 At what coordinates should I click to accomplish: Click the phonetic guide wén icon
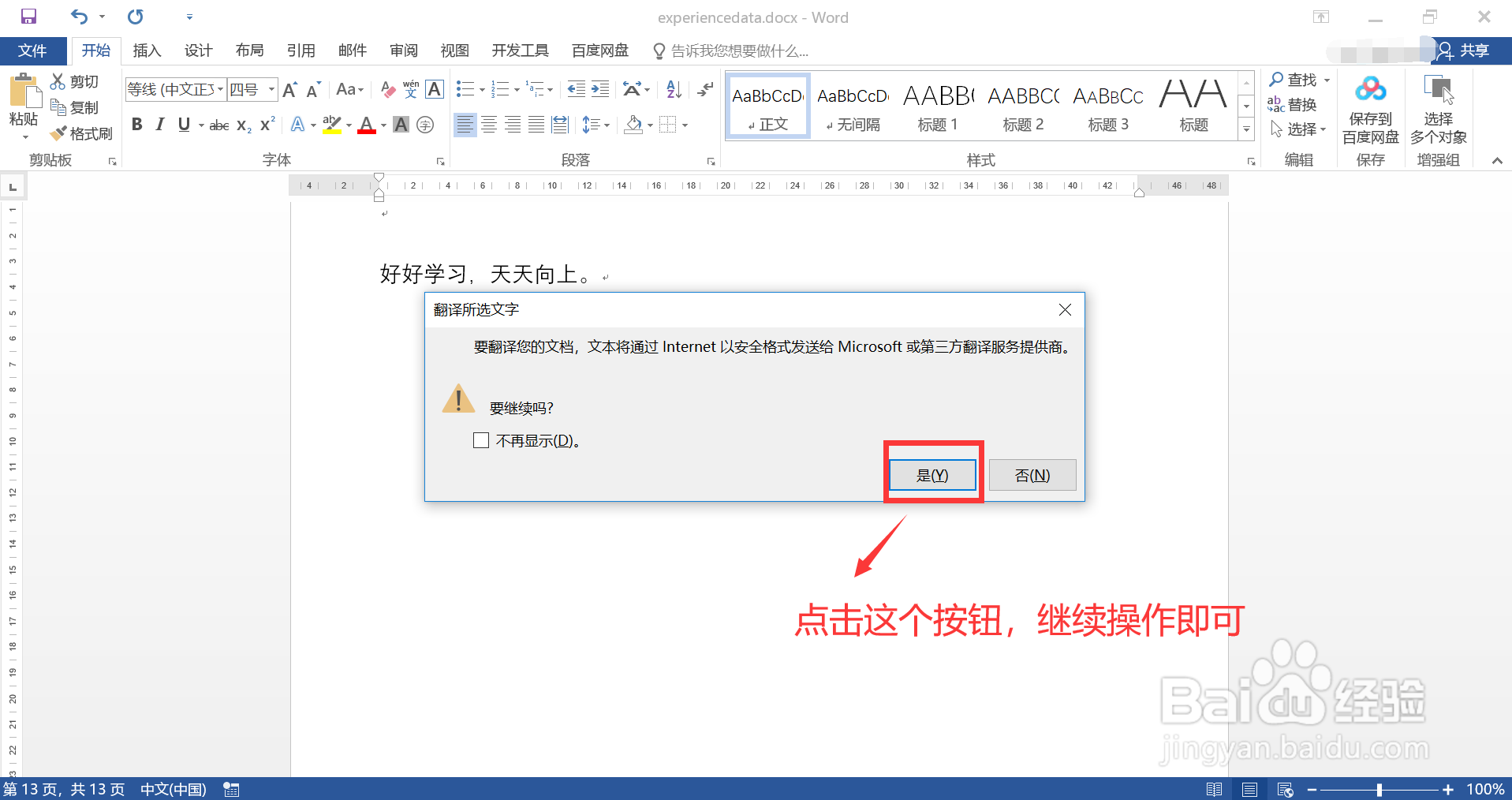tap(411, 89)
